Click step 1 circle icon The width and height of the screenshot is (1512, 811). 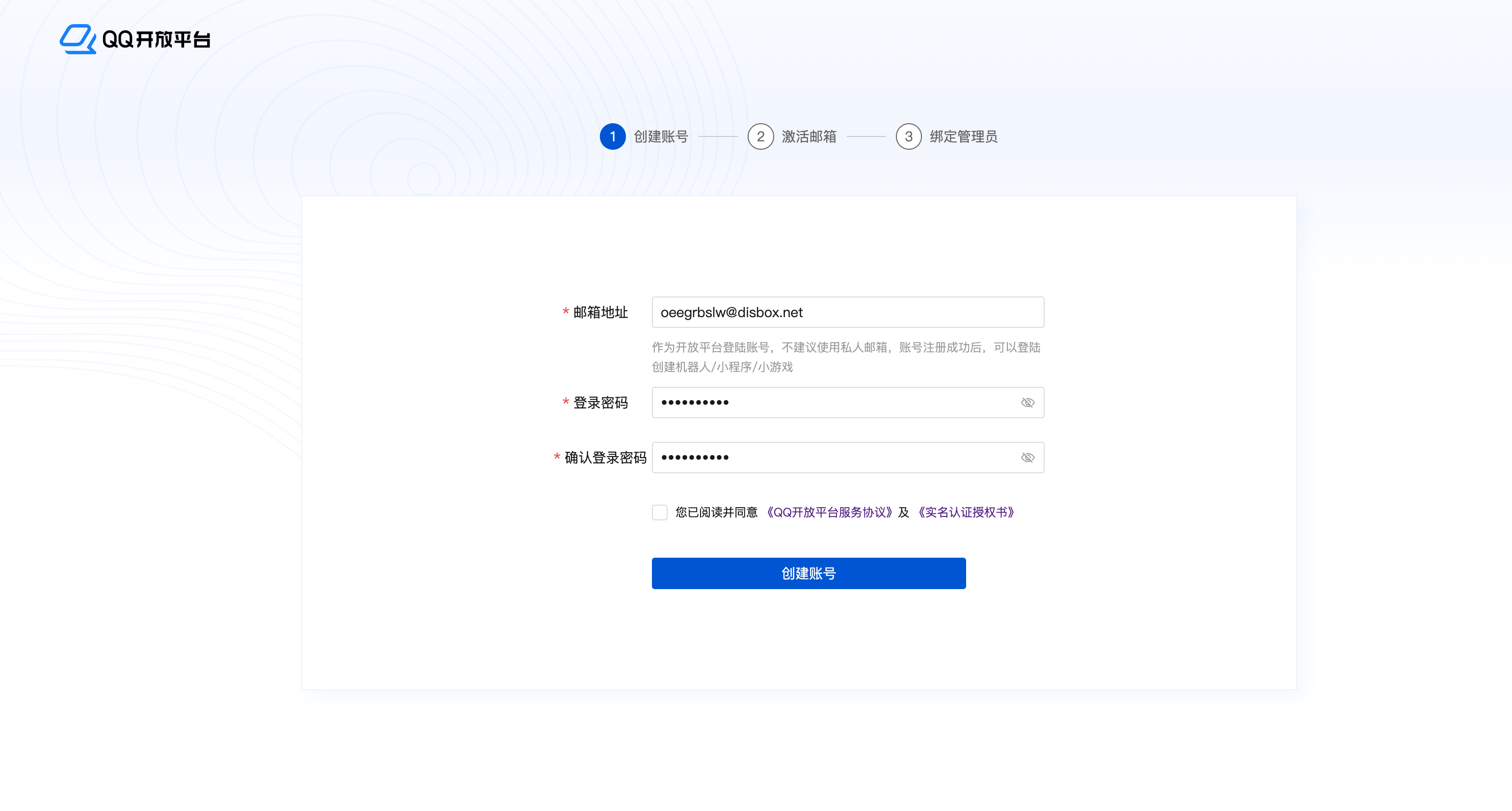pyautogui.click(x=612, y=137)
